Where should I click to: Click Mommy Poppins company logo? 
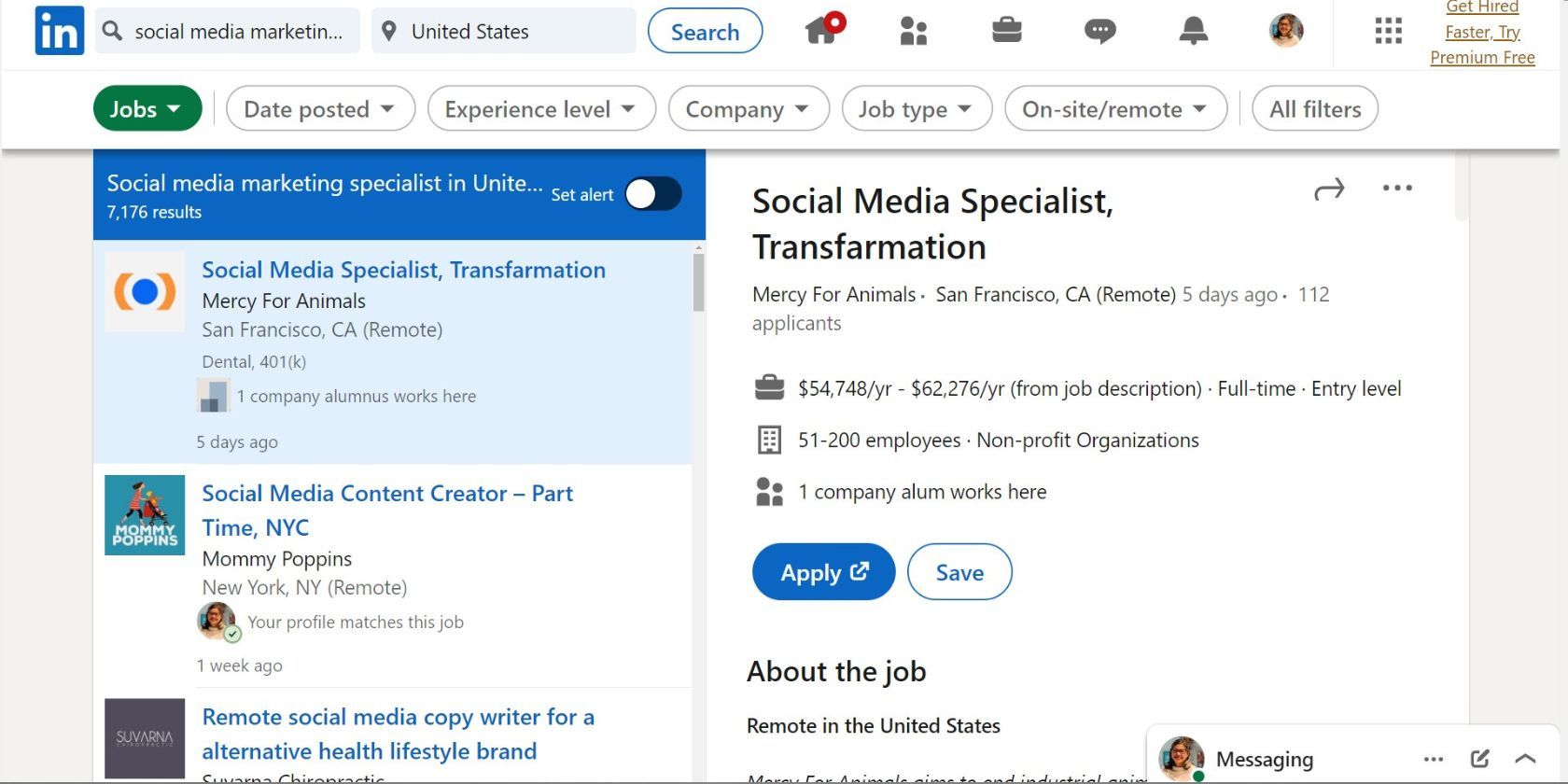(x=145, y=515)
